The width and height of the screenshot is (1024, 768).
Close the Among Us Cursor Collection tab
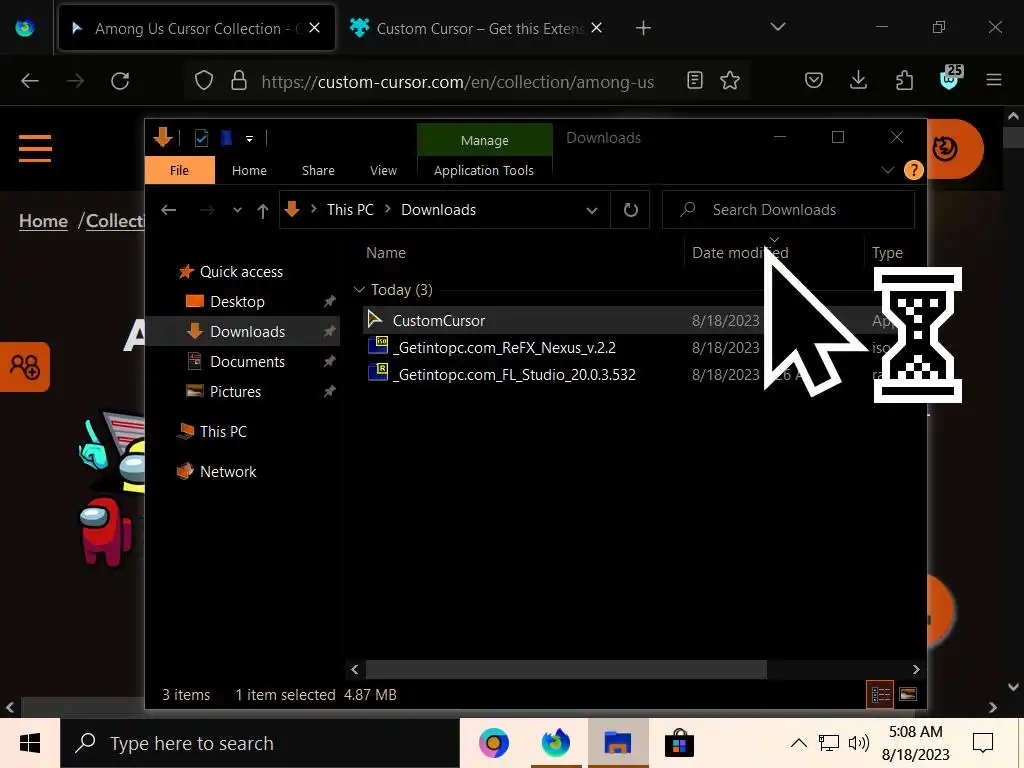tap(314, 27)
